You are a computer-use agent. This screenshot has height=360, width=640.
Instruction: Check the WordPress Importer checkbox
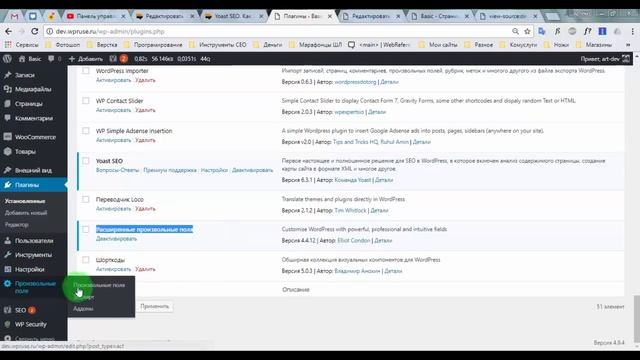point(86,71)
